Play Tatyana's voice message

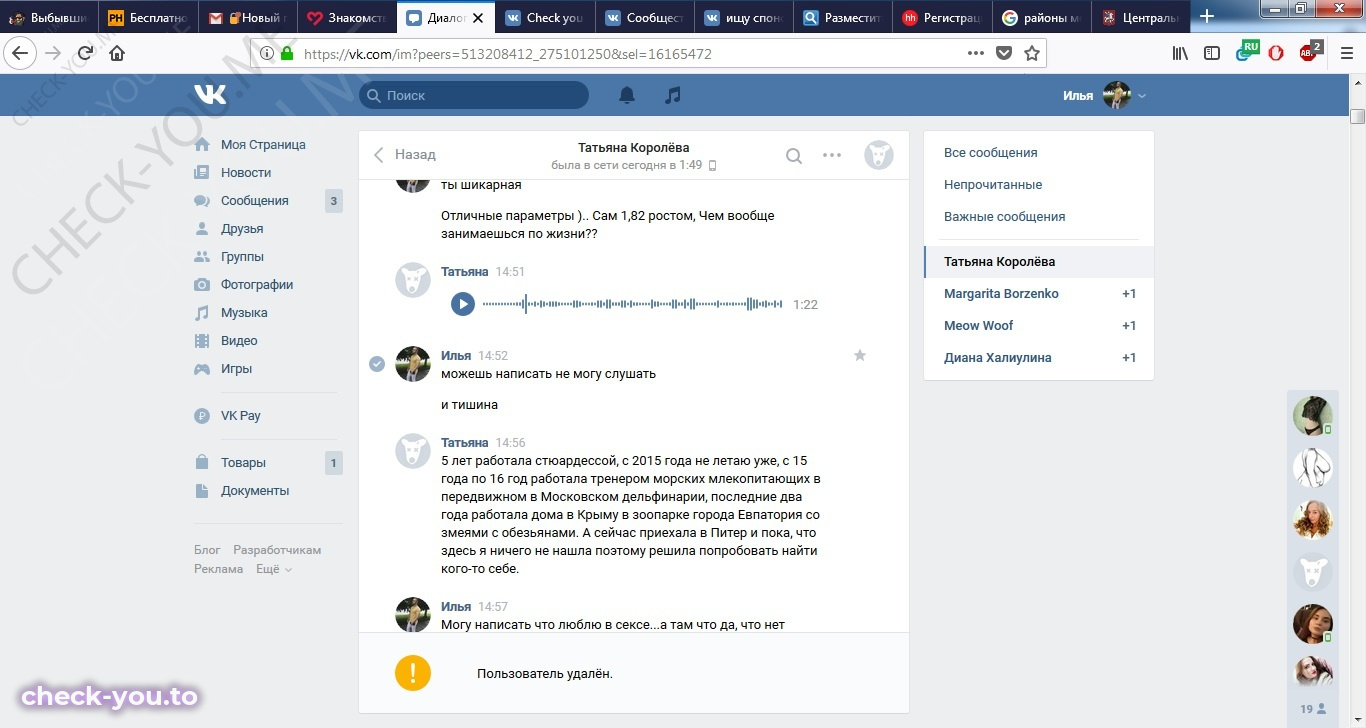point(462,303)
